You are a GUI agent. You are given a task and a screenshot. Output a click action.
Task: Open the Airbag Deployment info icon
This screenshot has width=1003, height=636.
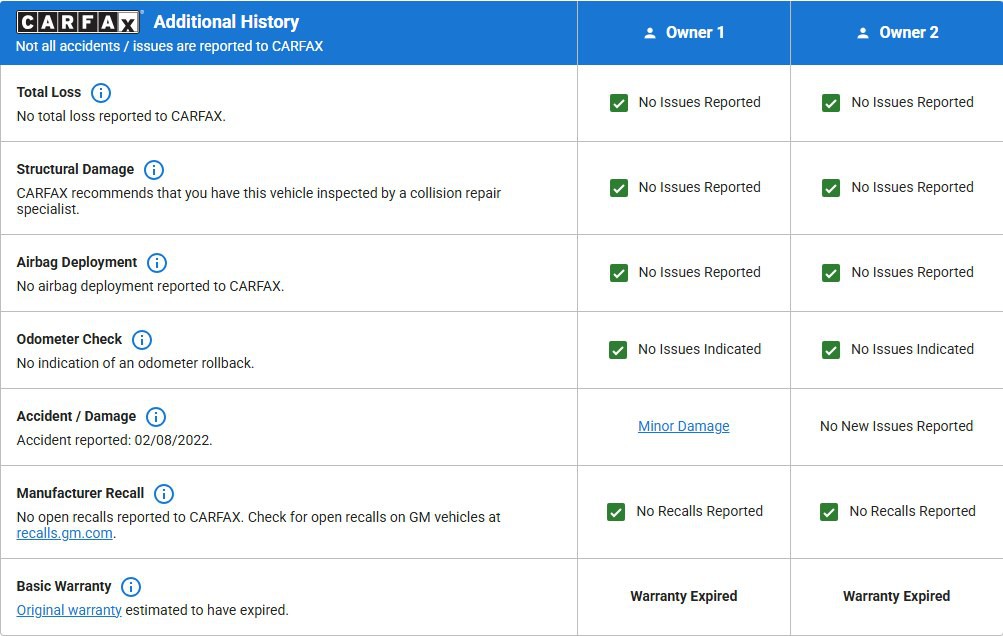(x=157, y=263)
